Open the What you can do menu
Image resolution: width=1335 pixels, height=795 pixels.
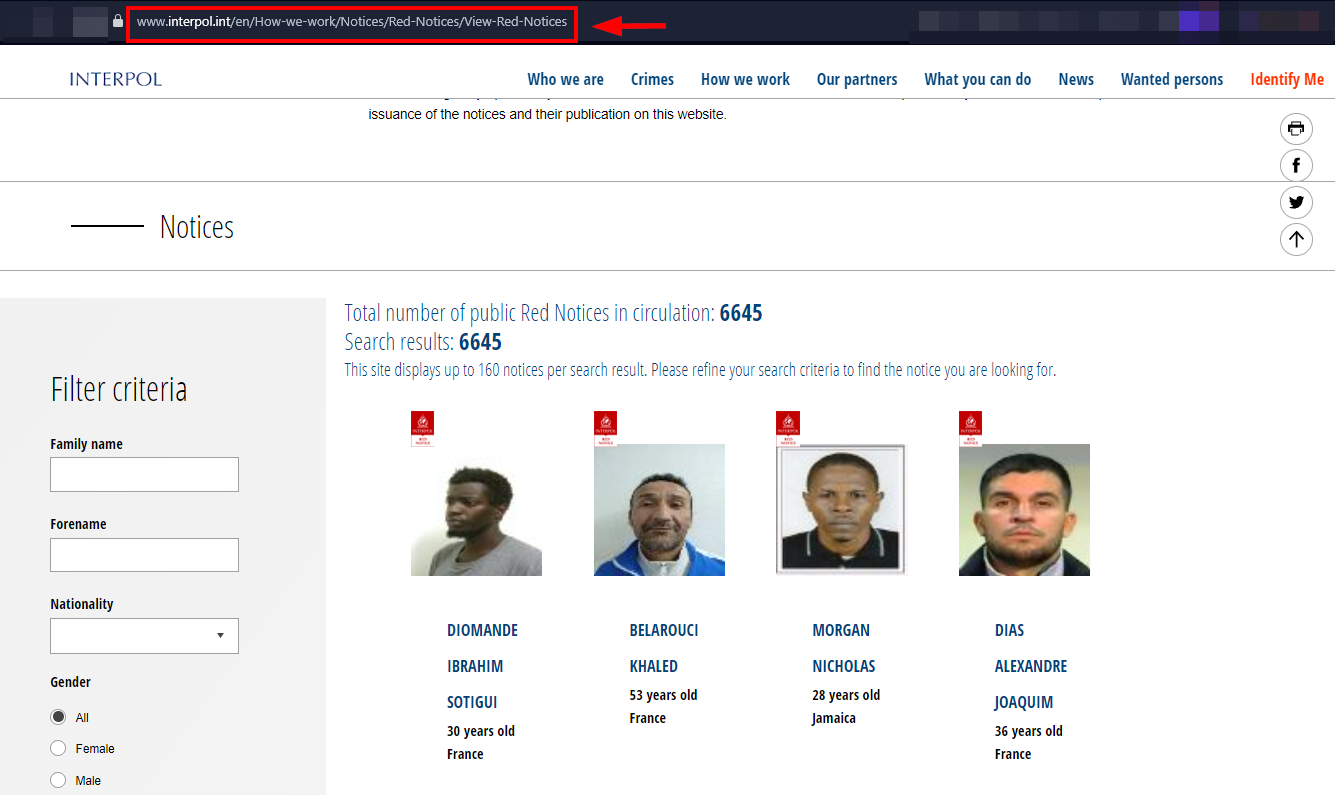click(x=978, y=79)
